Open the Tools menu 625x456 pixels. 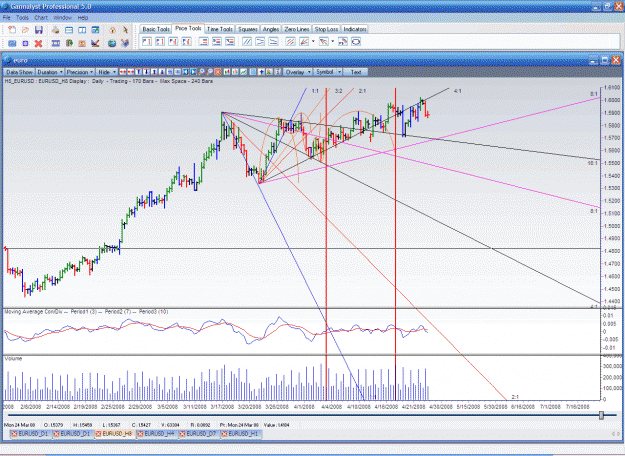22,18
